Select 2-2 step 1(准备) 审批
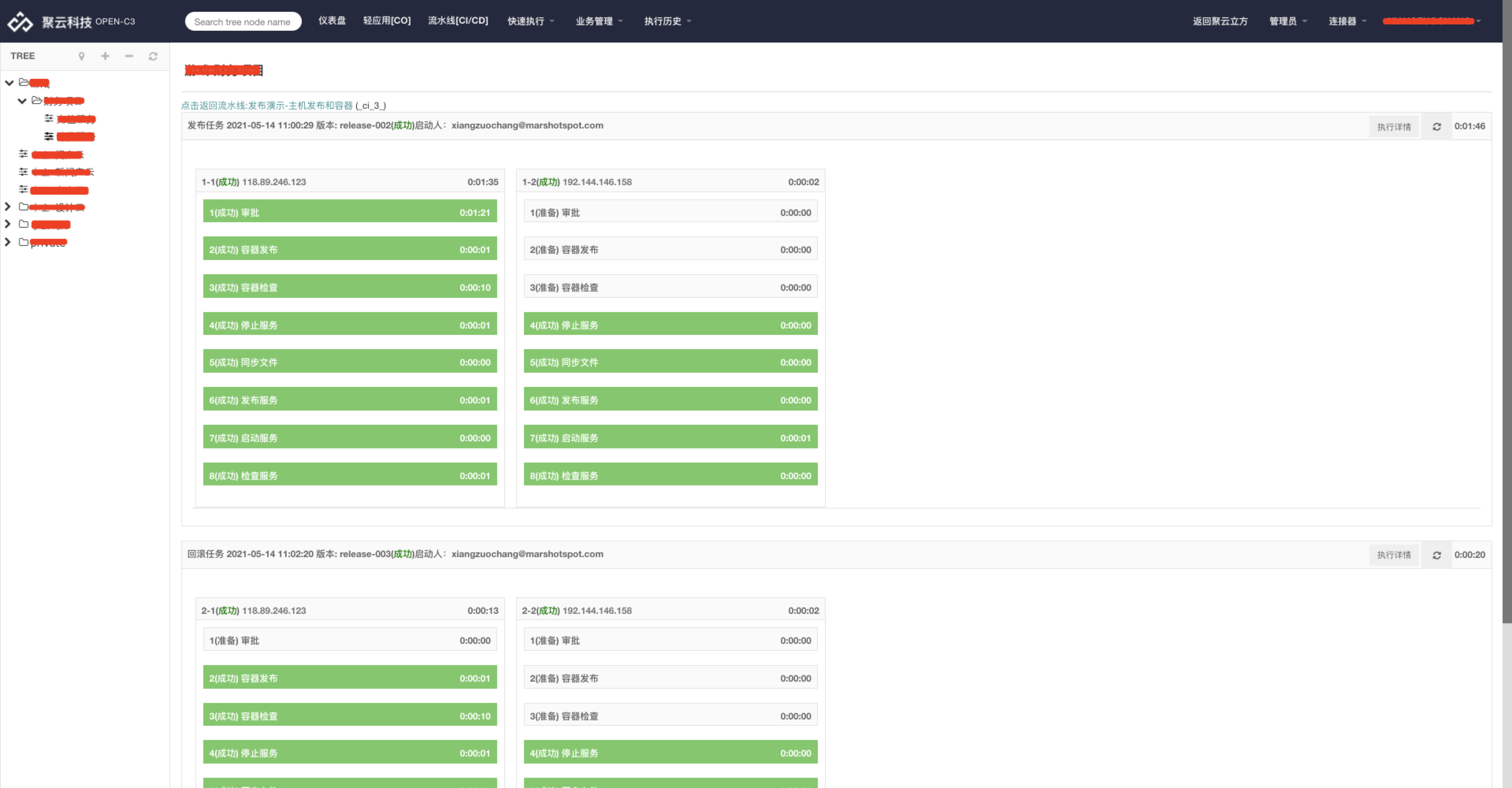Screen dimensions: 1512x788 point(670,640)
